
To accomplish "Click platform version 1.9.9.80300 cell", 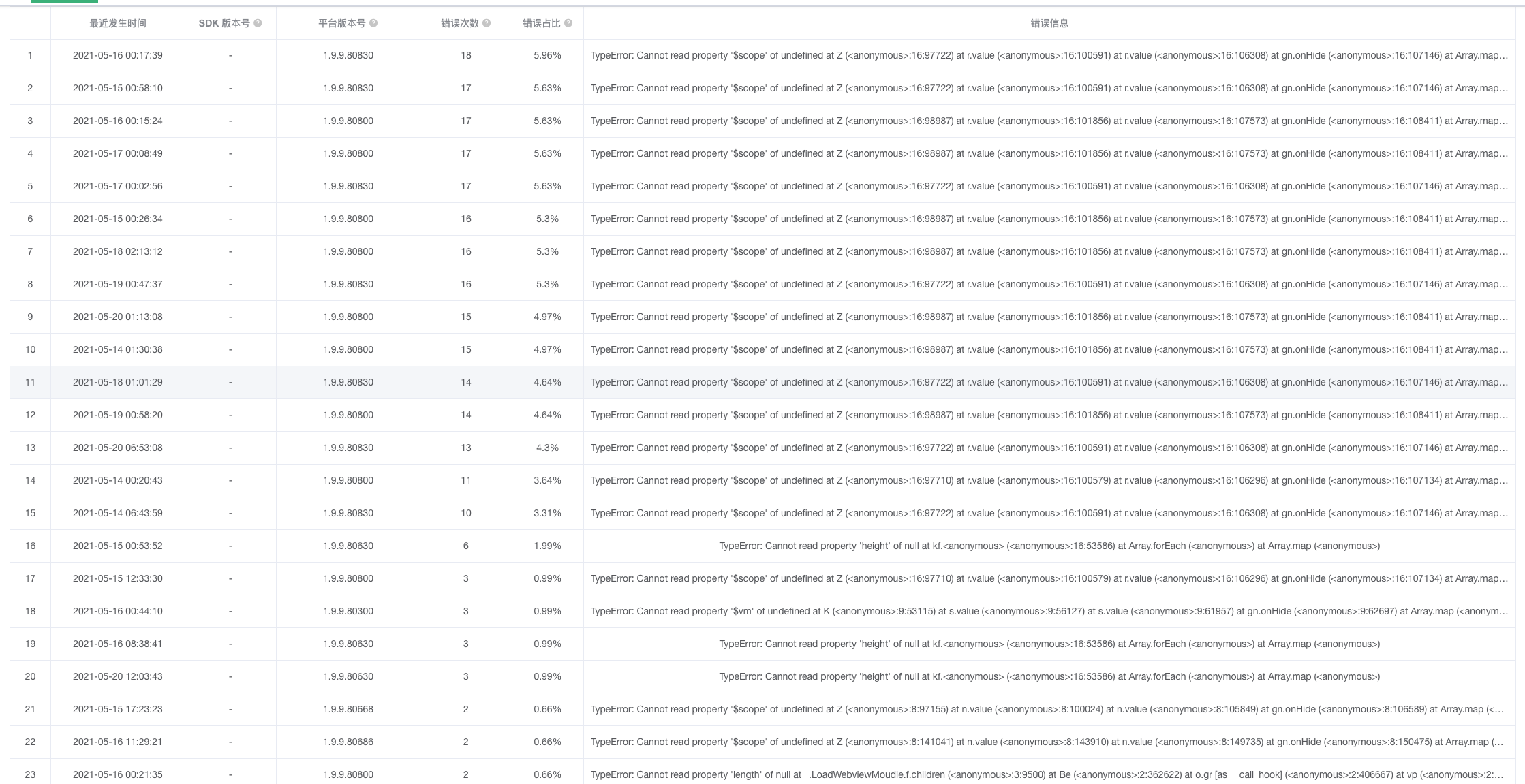I will tap(348, 612).
